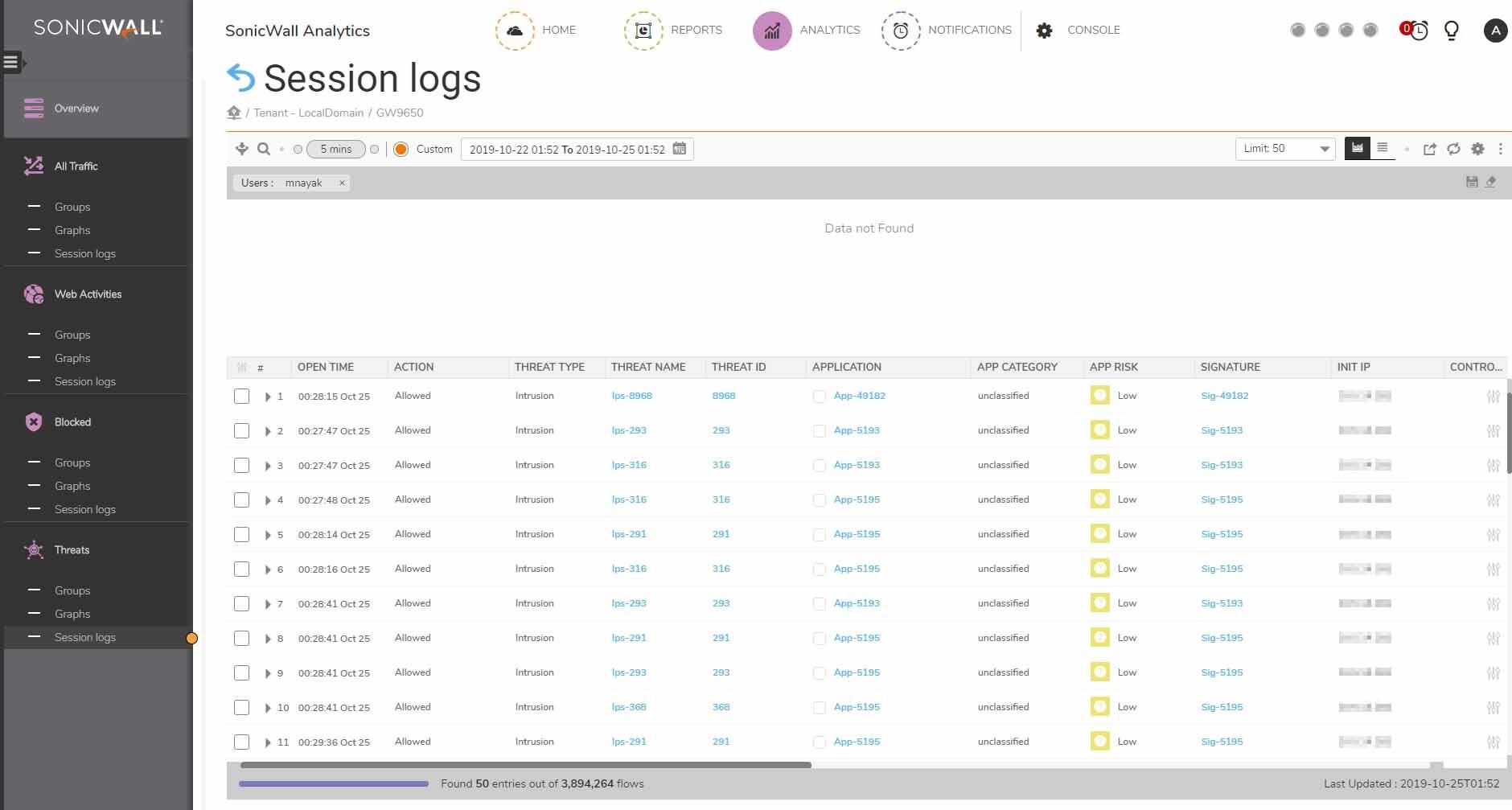Tick the checkbox for row 5
The image size is (1512, 810).
[241, 534]
